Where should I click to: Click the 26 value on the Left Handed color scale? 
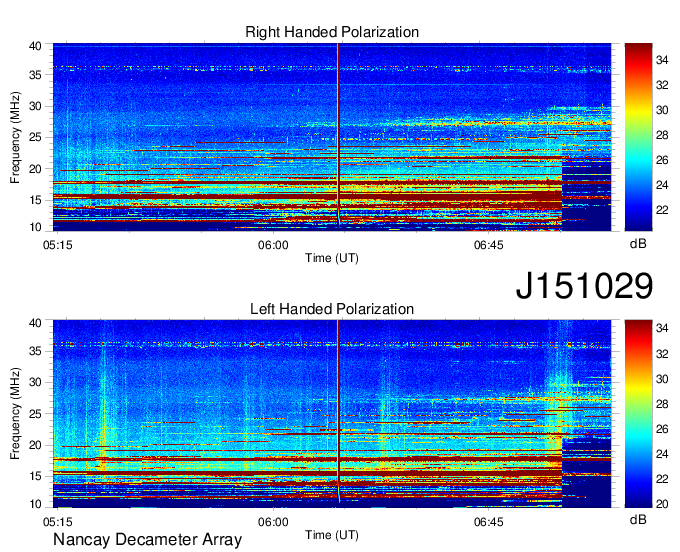pyautogui.click(x=662, y=428)
